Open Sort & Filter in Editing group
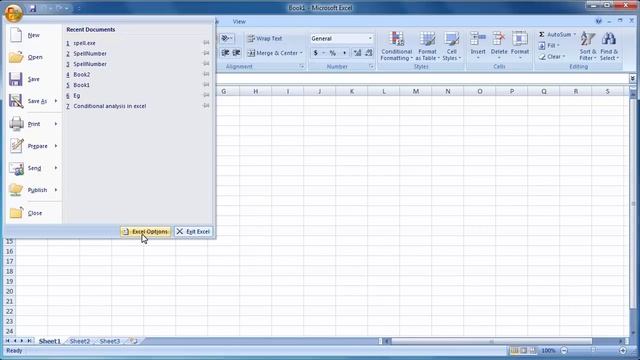640x360 pixels. 588,47
